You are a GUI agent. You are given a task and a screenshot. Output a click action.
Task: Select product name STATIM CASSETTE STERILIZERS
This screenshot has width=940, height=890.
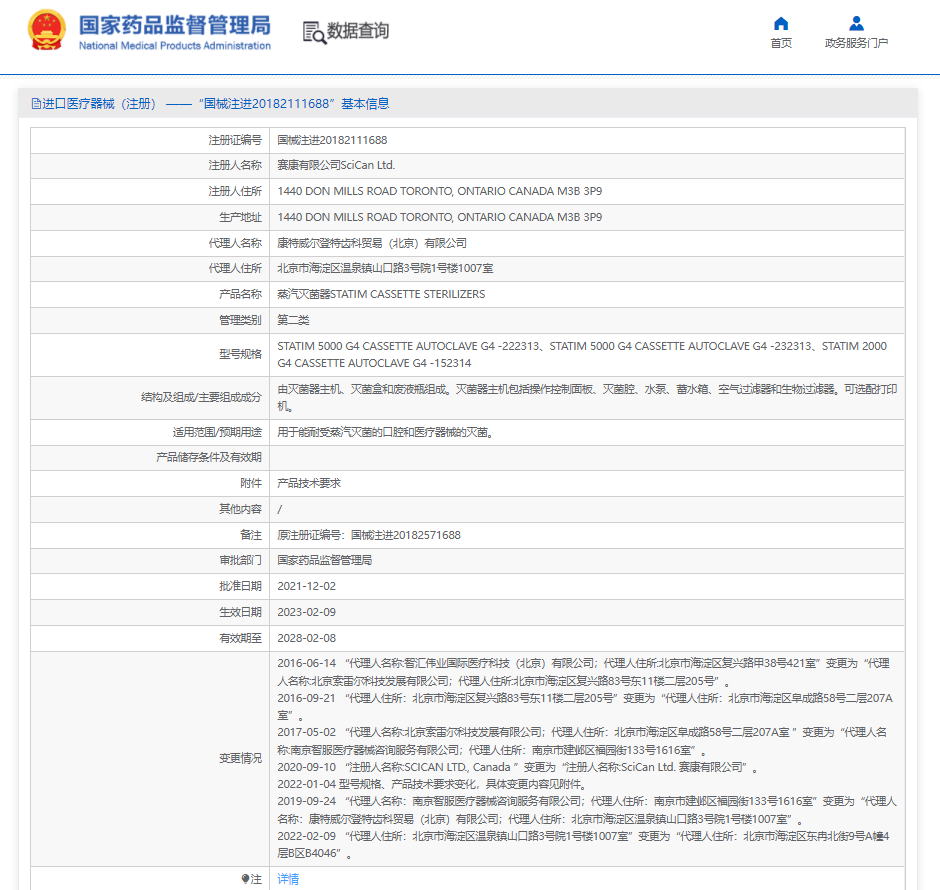coord(381,294)
